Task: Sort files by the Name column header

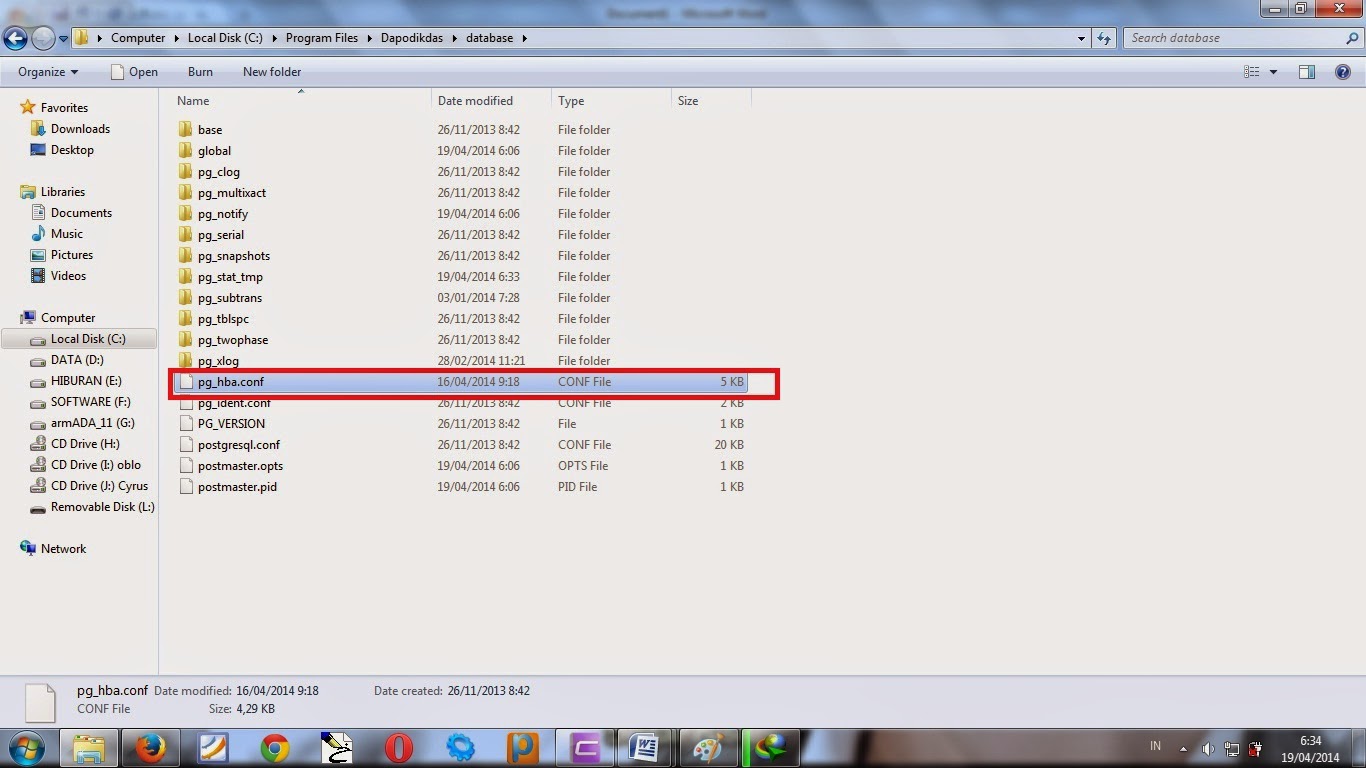Action: coord(302,101)
